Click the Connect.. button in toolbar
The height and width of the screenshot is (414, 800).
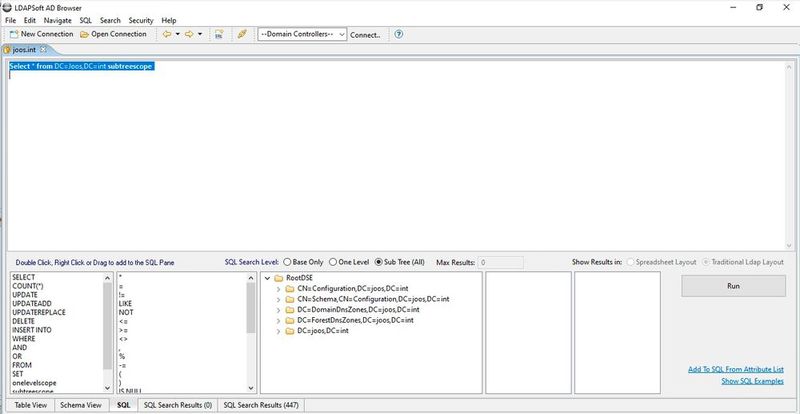(x=365, y=35)
